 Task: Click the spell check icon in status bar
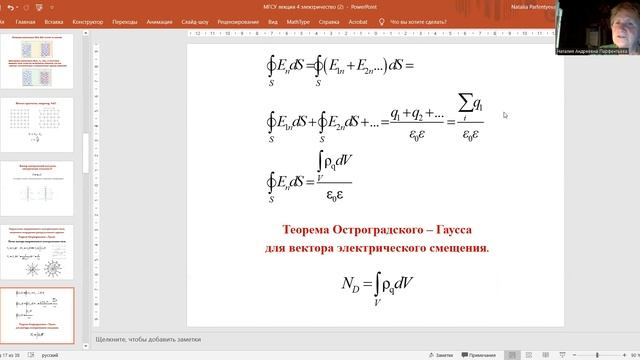pos(31,355)
